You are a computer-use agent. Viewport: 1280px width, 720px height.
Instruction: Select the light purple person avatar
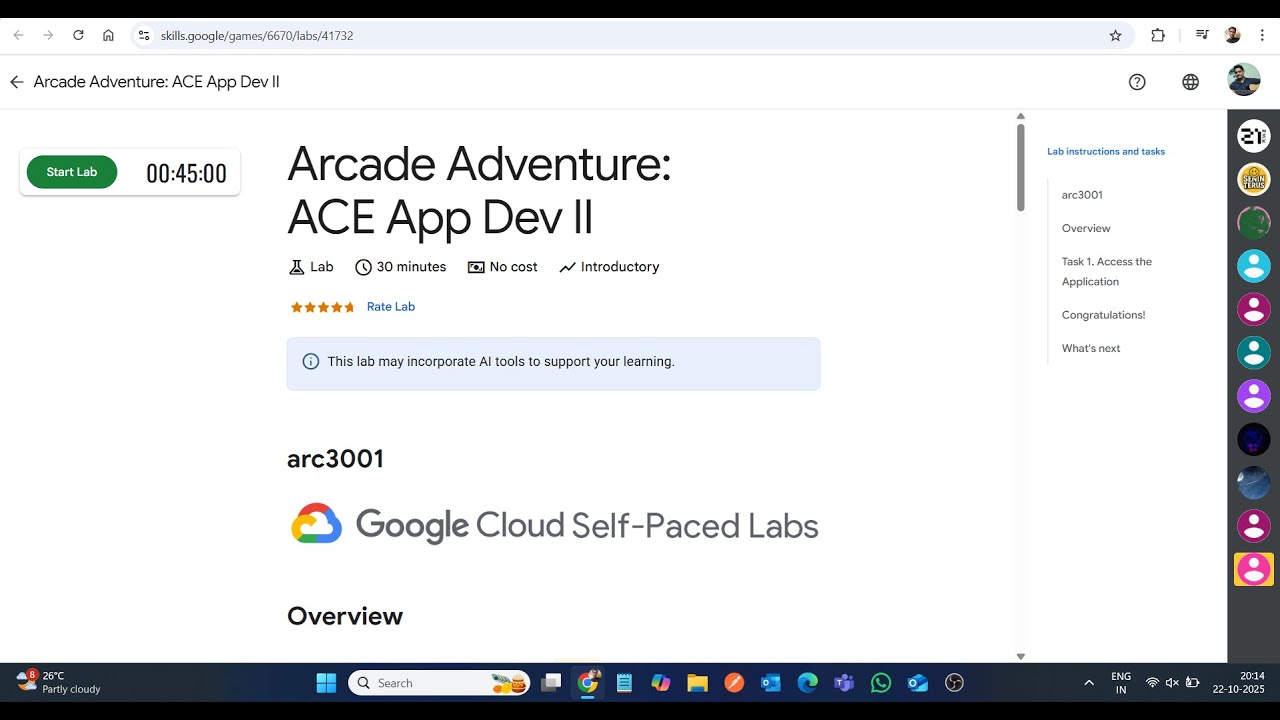pos(1254,396)
